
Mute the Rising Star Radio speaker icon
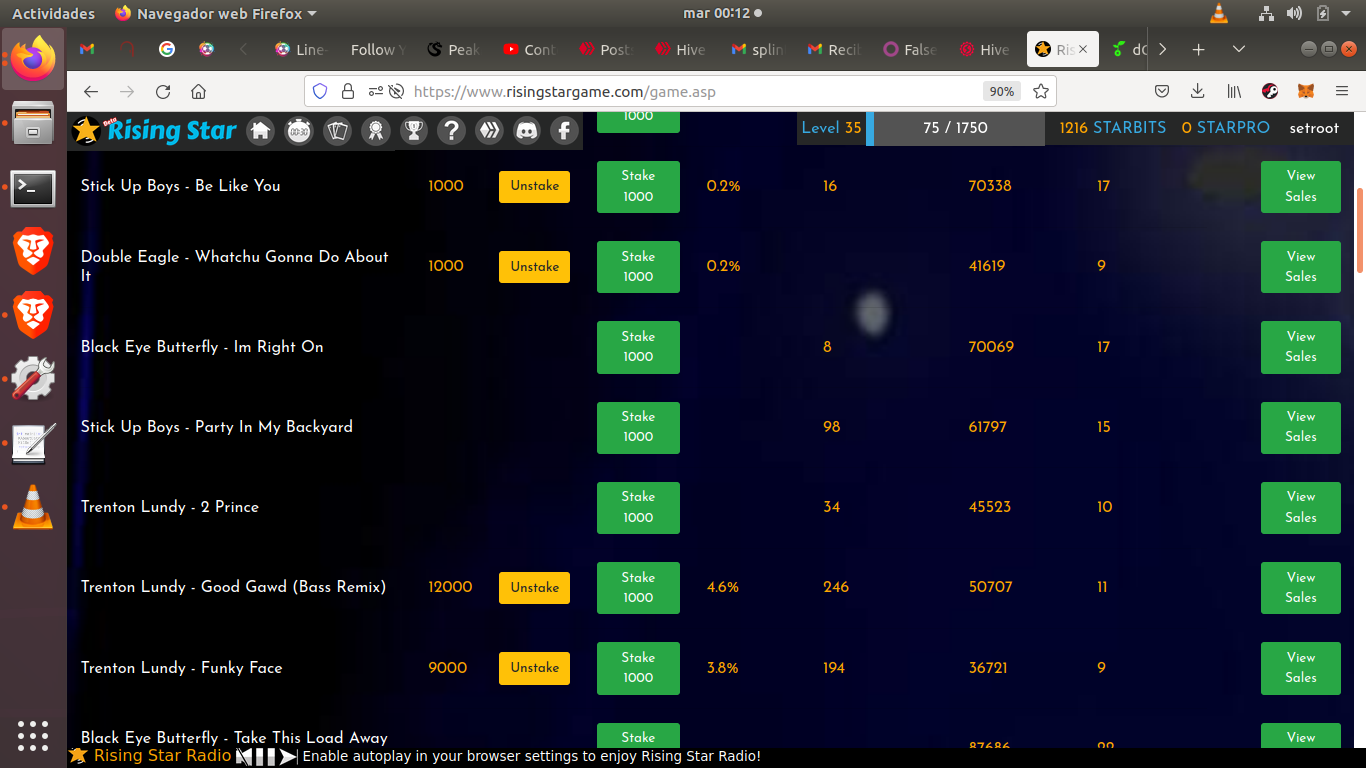click(245, 757)
